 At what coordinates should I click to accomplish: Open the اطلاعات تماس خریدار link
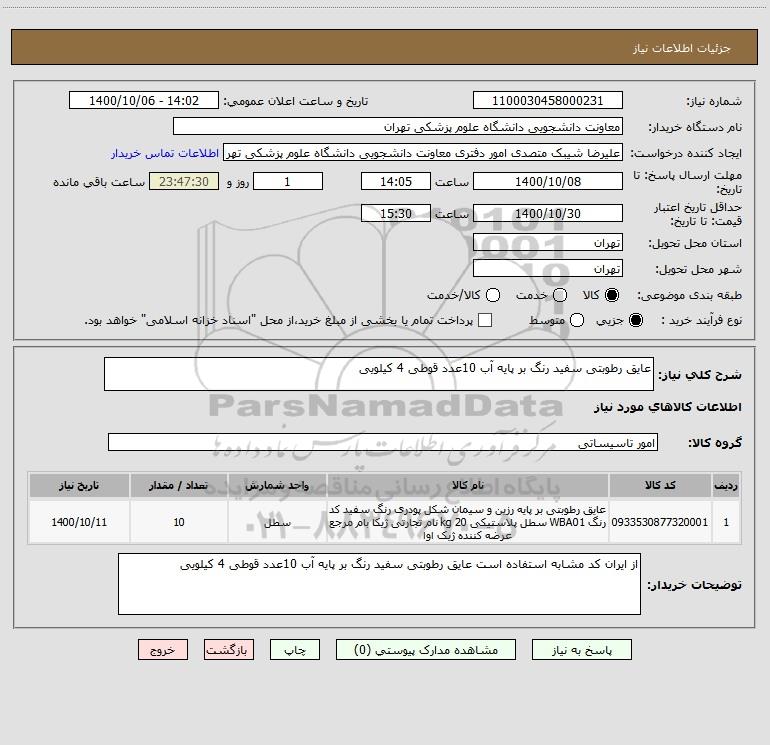click(165, 153)
